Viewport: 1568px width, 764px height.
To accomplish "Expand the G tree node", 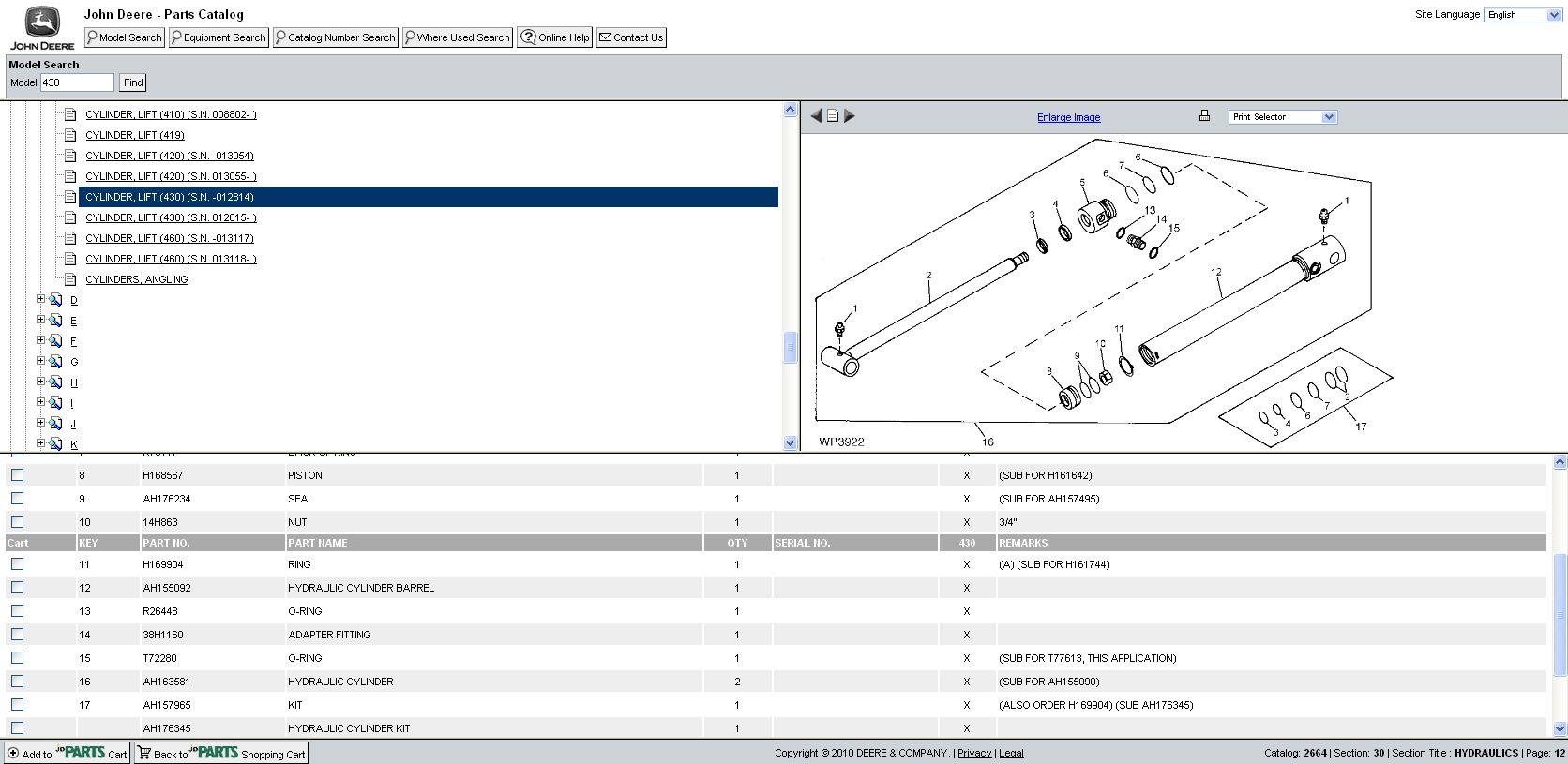I will tap(40, 361).
